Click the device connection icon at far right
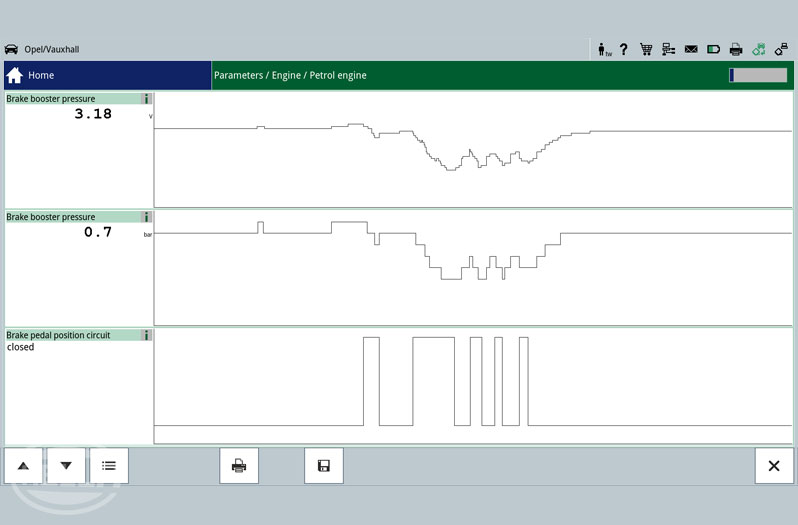Image resolution: width=798 pixels, height=525 pixels. [781, 49]
